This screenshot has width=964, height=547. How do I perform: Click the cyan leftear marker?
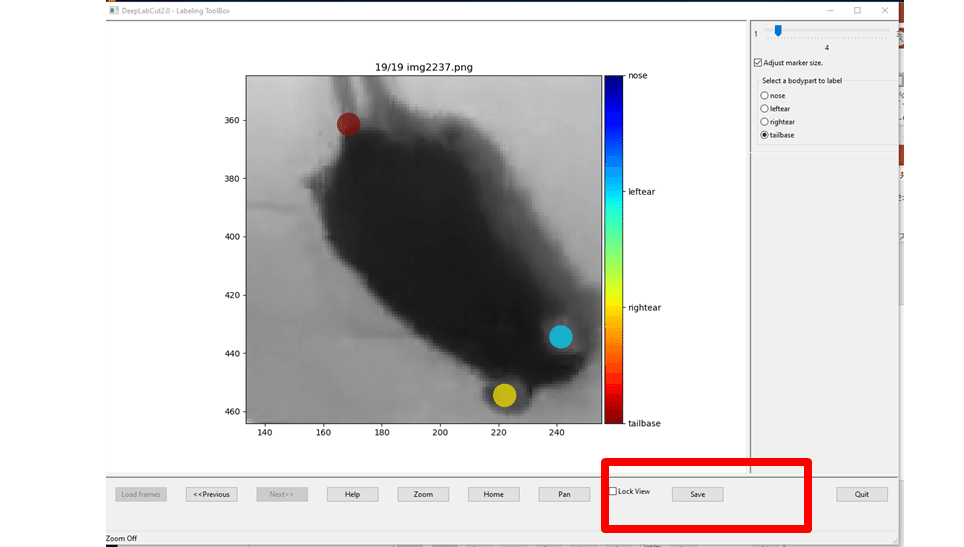pyautogui.click(x=561, y=337)
